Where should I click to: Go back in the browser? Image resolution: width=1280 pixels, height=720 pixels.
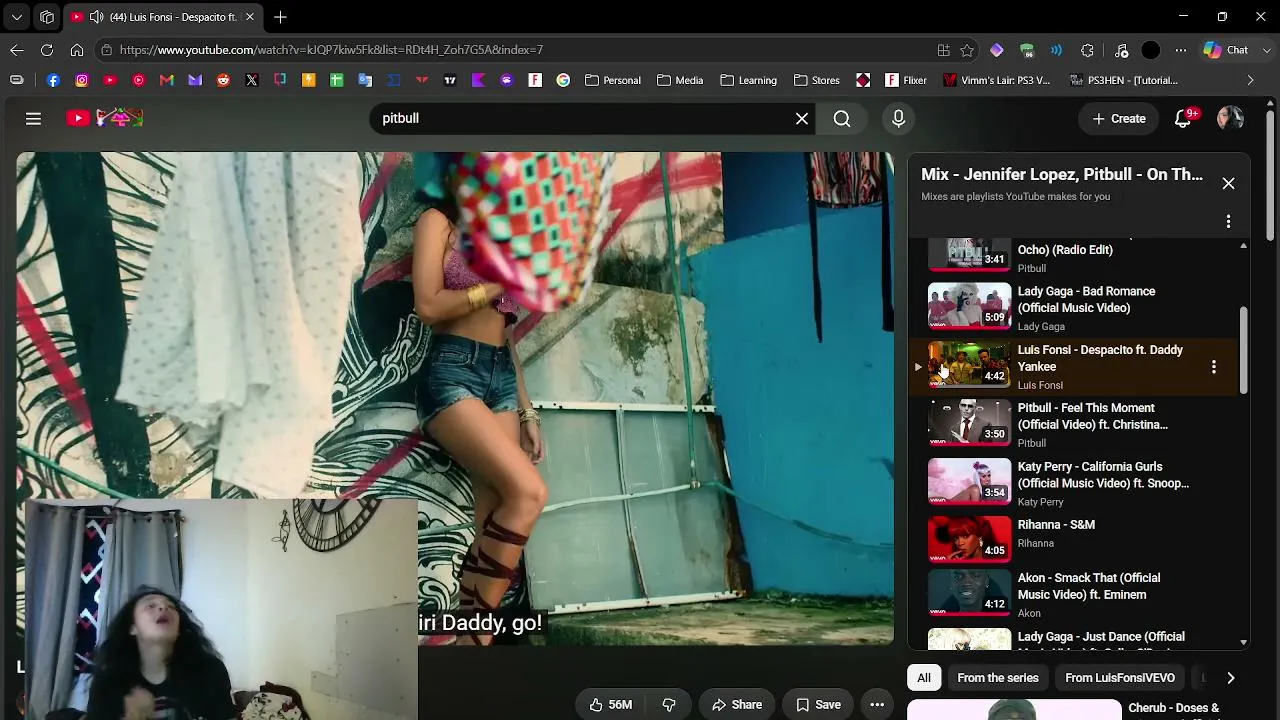(x=17, y=50)
